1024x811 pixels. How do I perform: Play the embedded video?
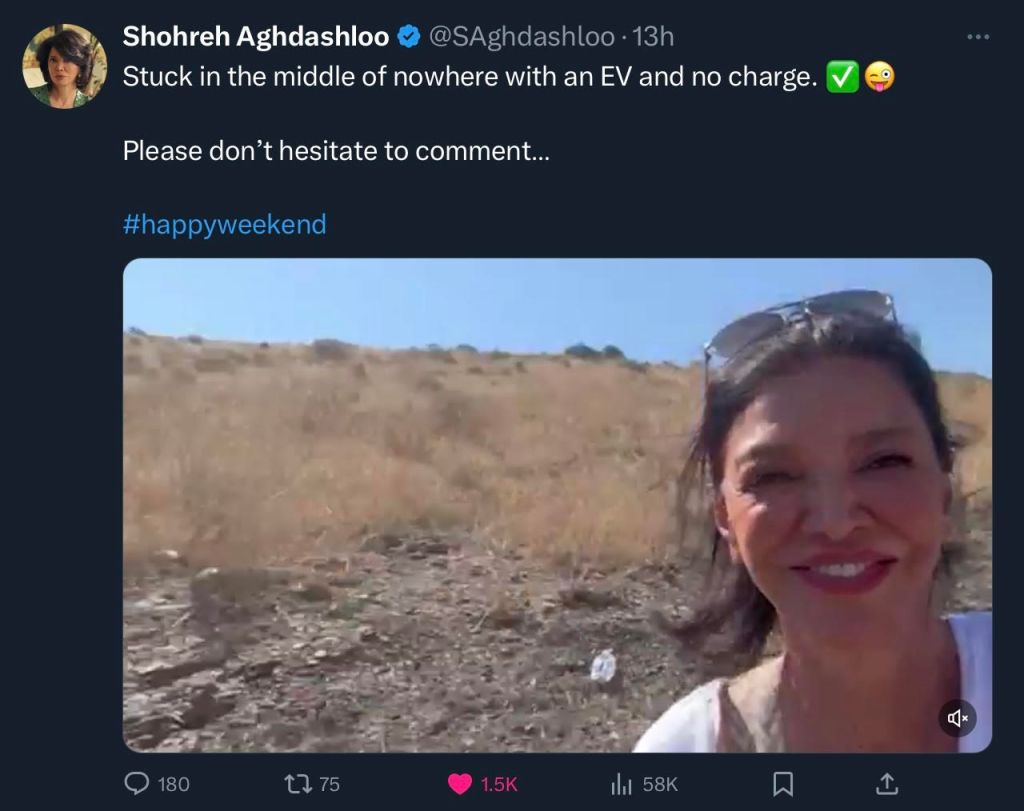(x=557, y=505)
